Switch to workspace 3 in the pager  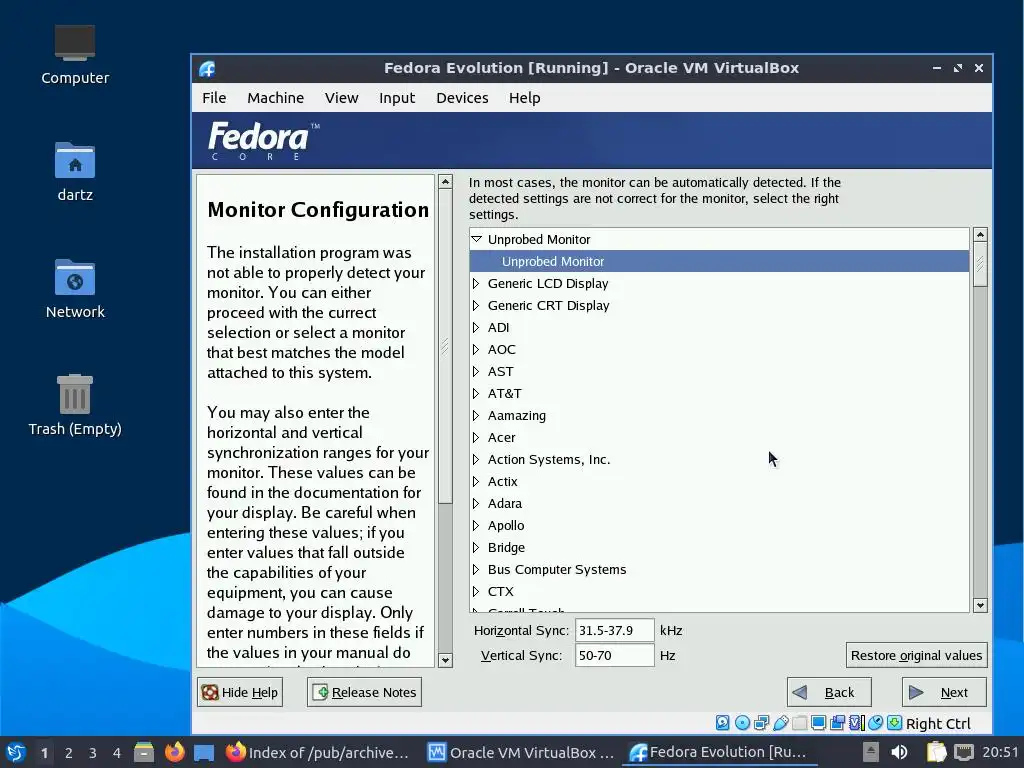(93, 753)
